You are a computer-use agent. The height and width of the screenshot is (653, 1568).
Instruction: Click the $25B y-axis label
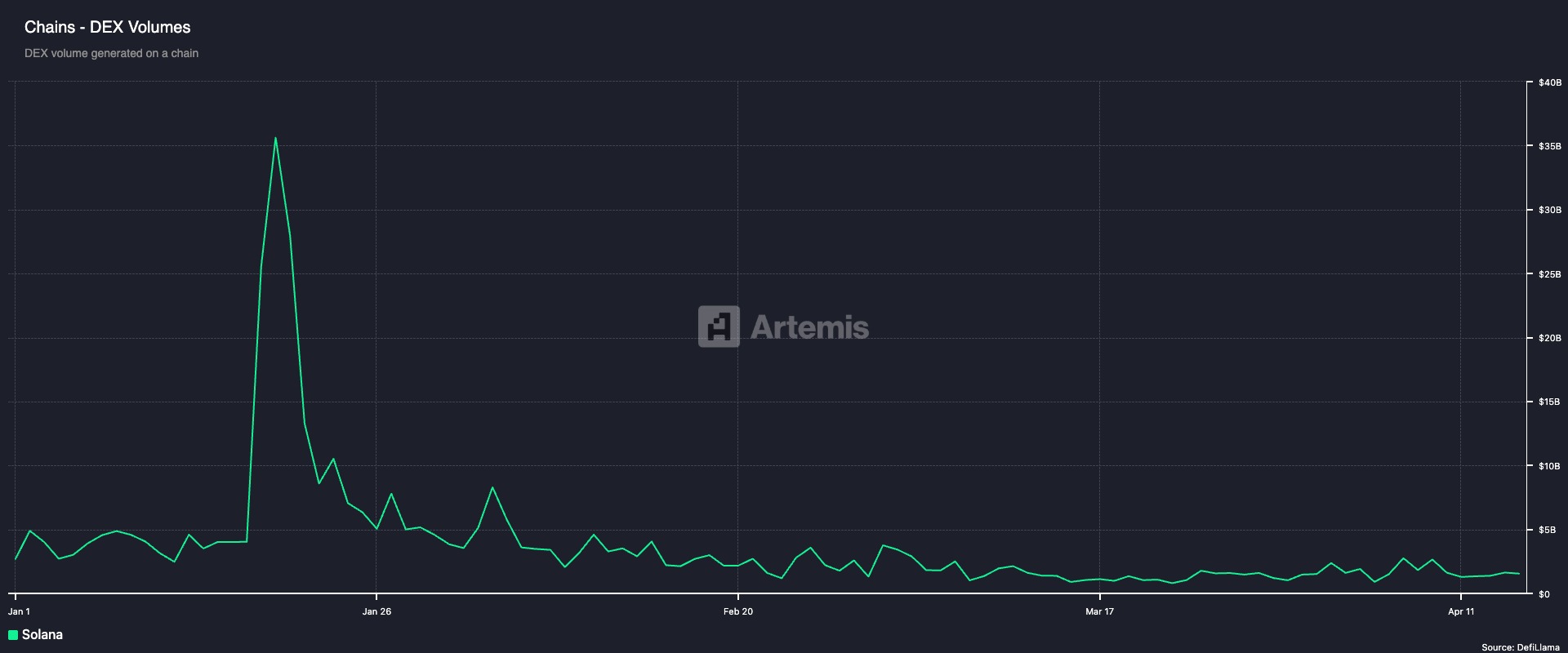pyautogui.click(x=1549, y=274)
